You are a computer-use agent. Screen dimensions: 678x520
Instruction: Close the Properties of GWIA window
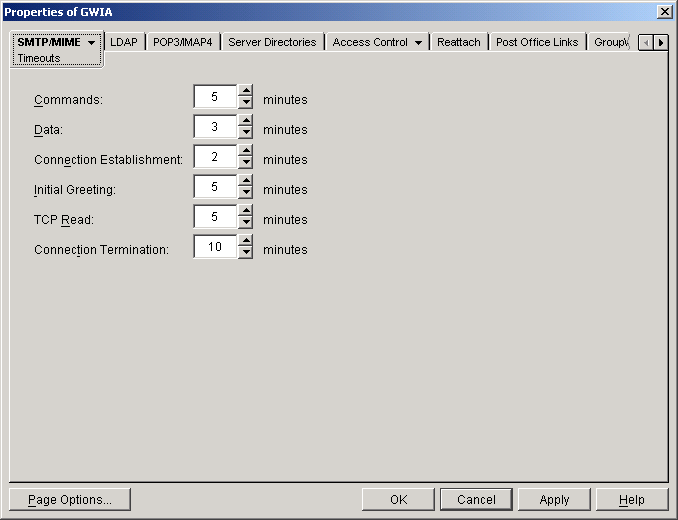(664, 12)
